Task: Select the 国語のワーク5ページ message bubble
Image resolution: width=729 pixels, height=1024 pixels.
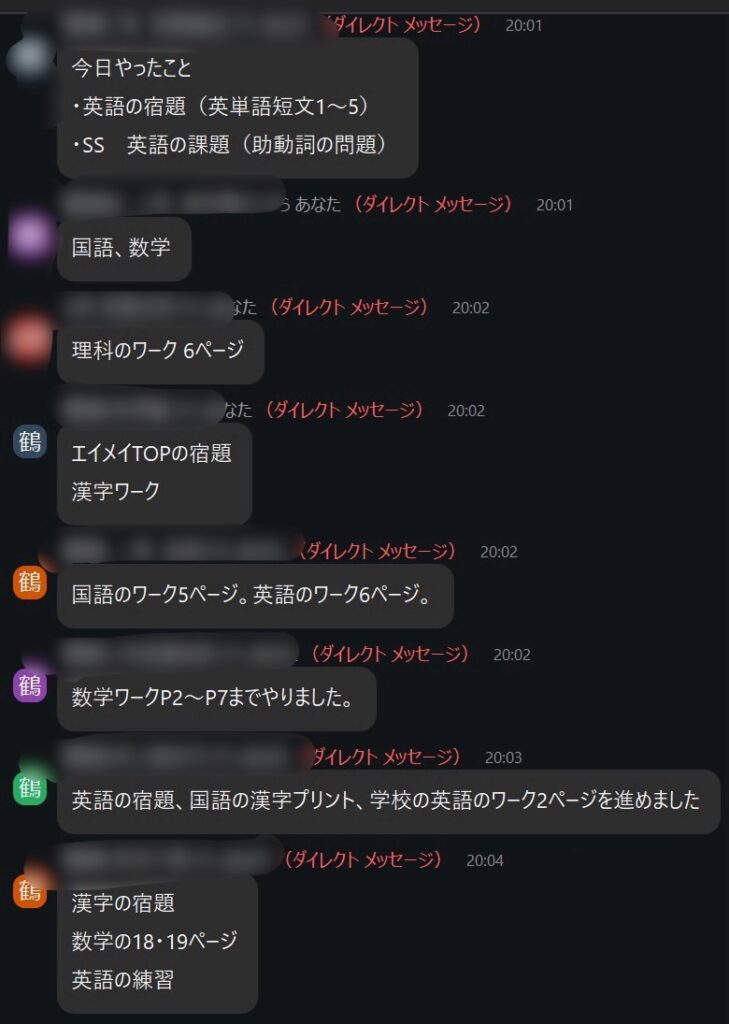Action: (x=255, y=596)
